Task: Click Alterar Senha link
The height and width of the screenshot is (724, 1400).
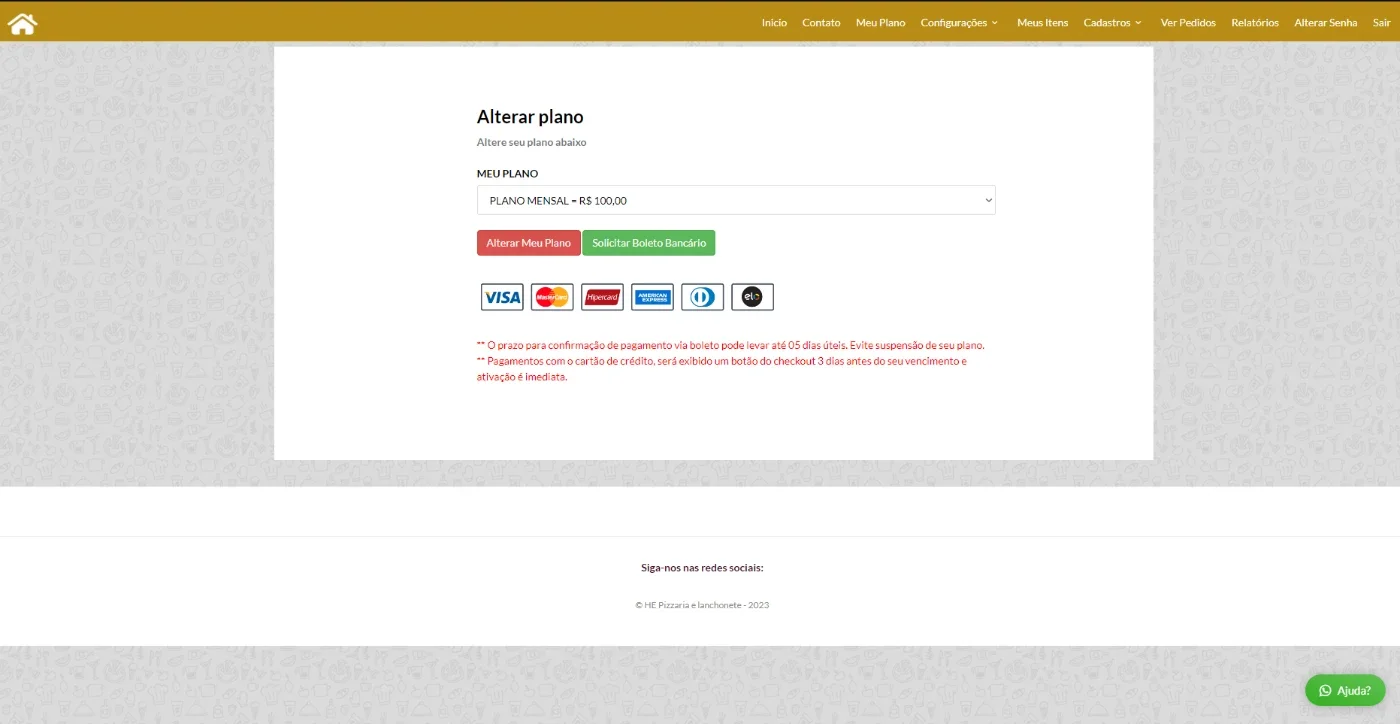Action: (x=1326, y=22)
